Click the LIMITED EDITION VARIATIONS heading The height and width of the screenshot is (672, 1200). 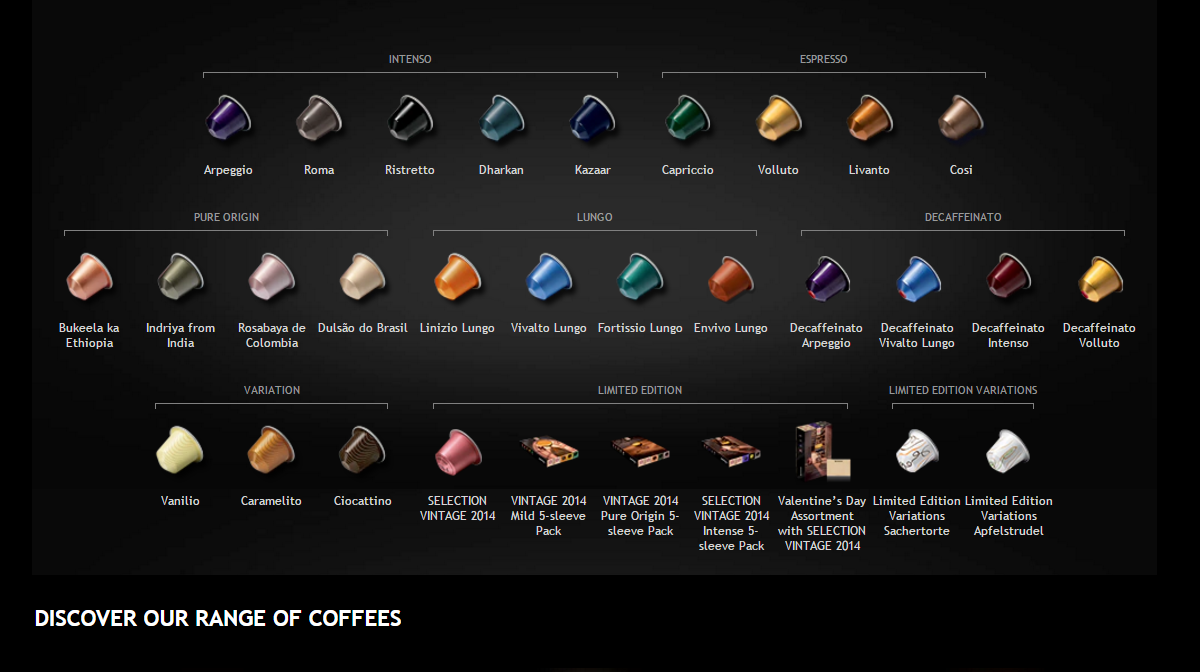click(x=963, y=390)
